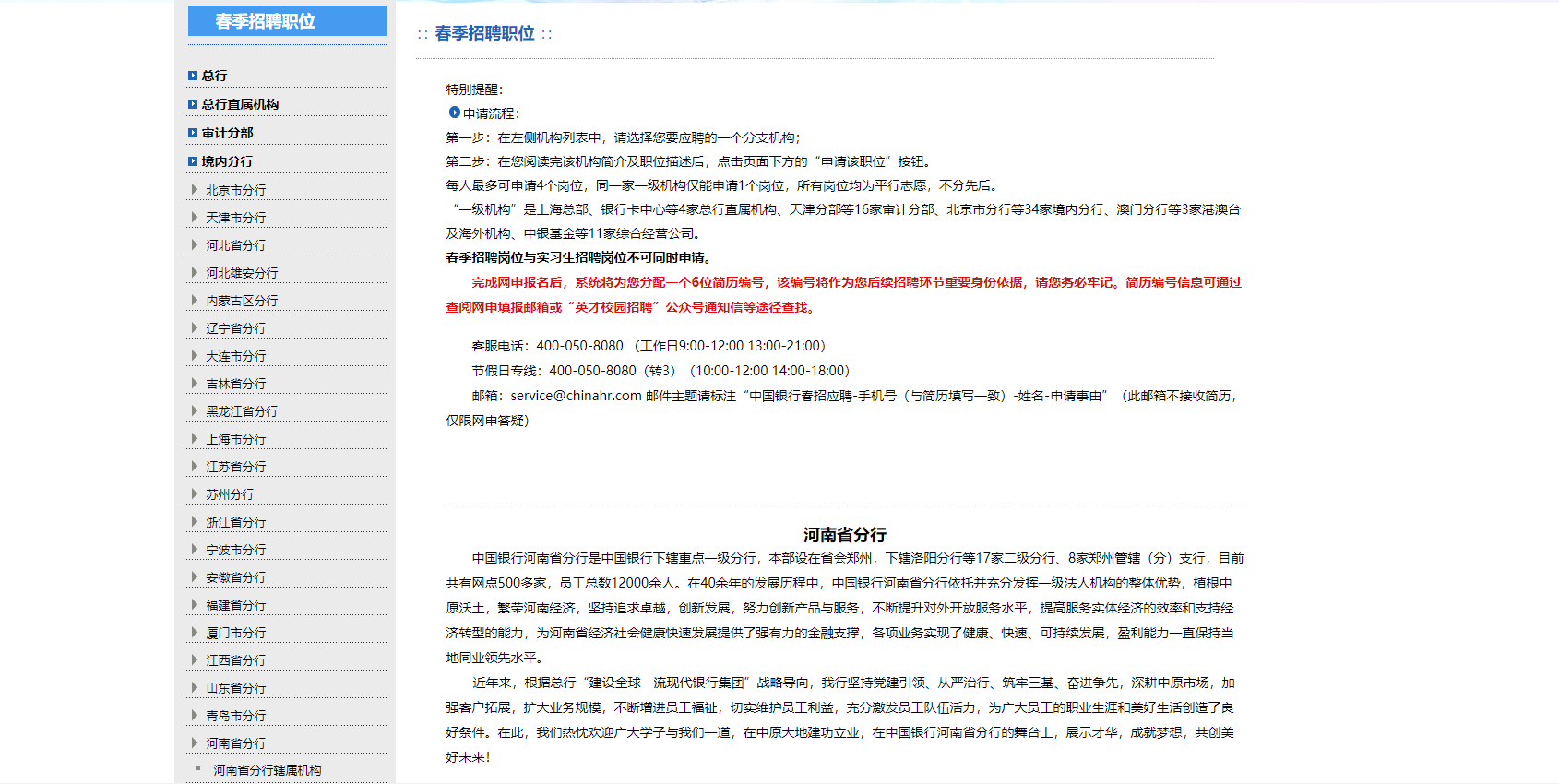Open the 境内分行 category
The width and height of the screenshot is (1559, 784).
(x=227, y=161)
